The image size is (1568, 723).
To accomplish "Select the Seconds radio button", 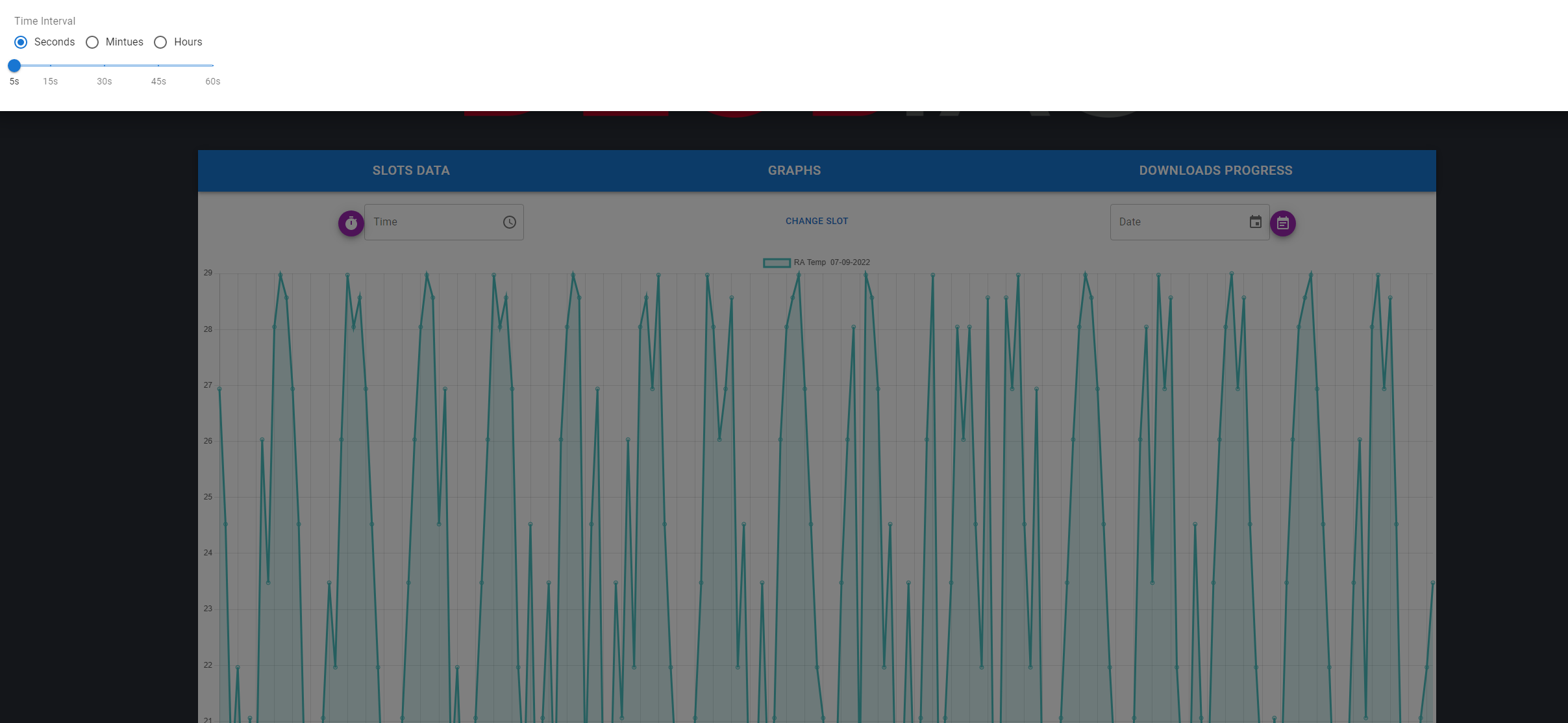I will (21, 42).
